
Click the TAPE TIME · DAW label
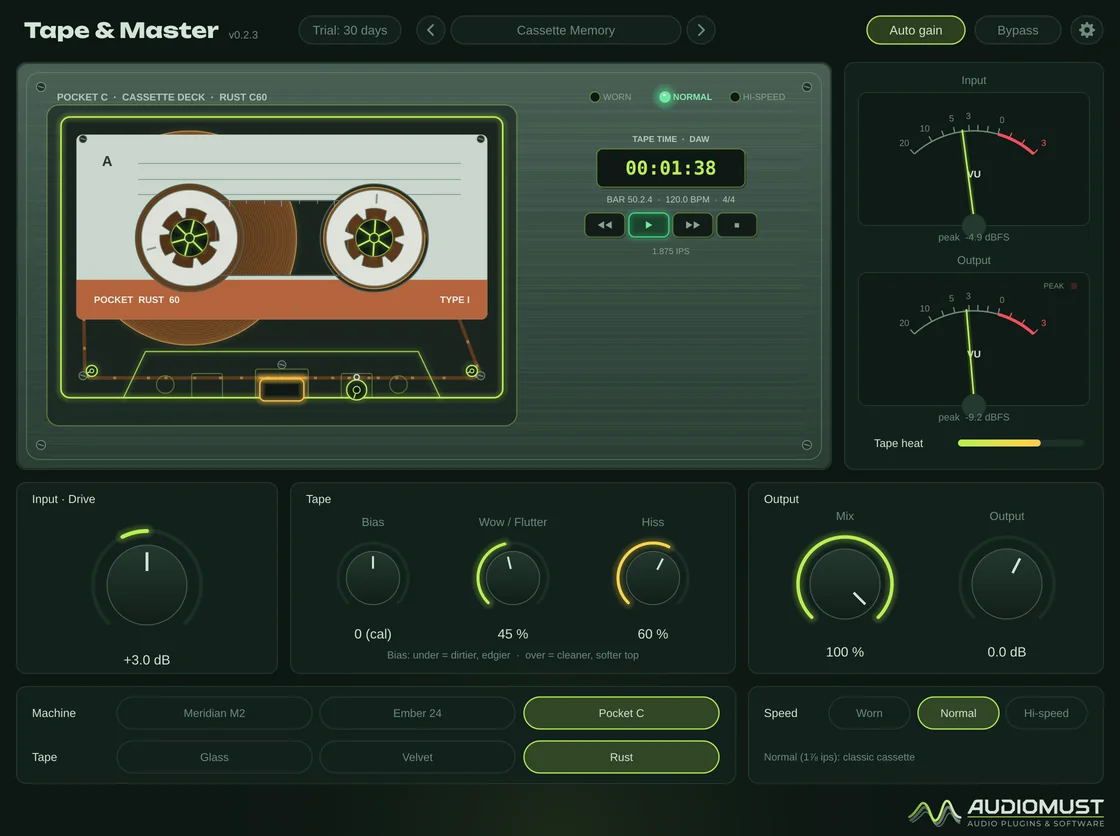click(x=671, y=139)
